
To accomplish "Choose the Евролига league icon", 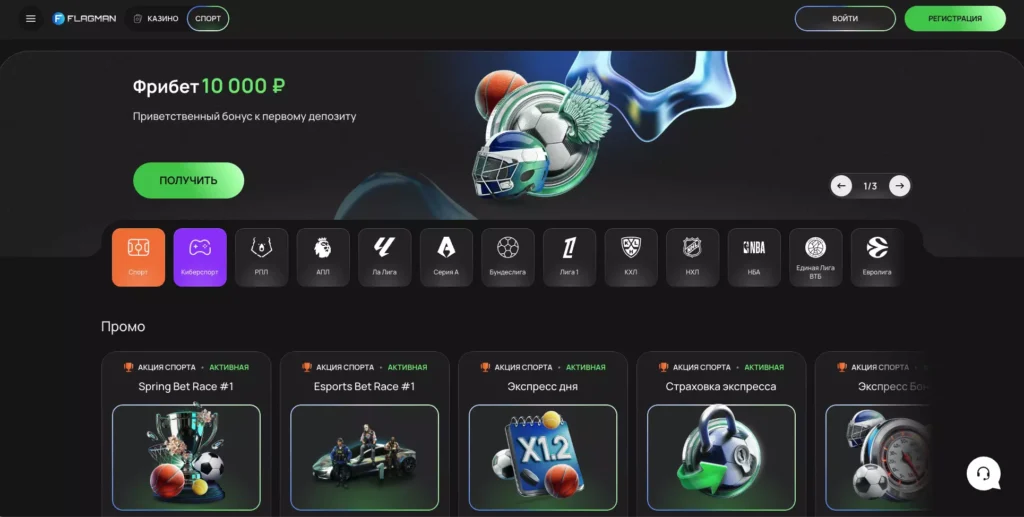I will [x=877, y=257].
